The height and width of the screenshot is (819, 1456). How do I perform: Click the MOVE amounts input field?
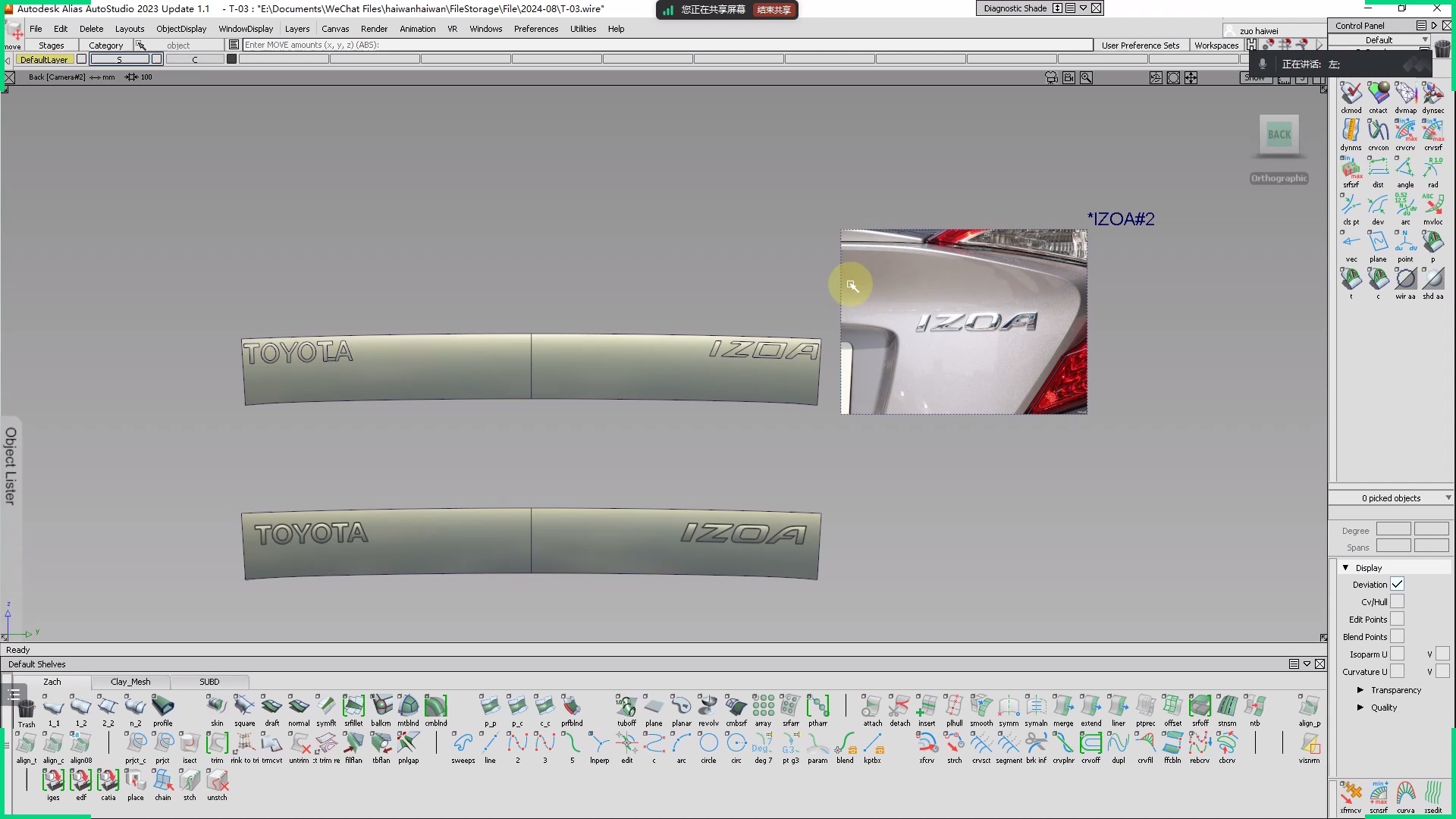667,45
